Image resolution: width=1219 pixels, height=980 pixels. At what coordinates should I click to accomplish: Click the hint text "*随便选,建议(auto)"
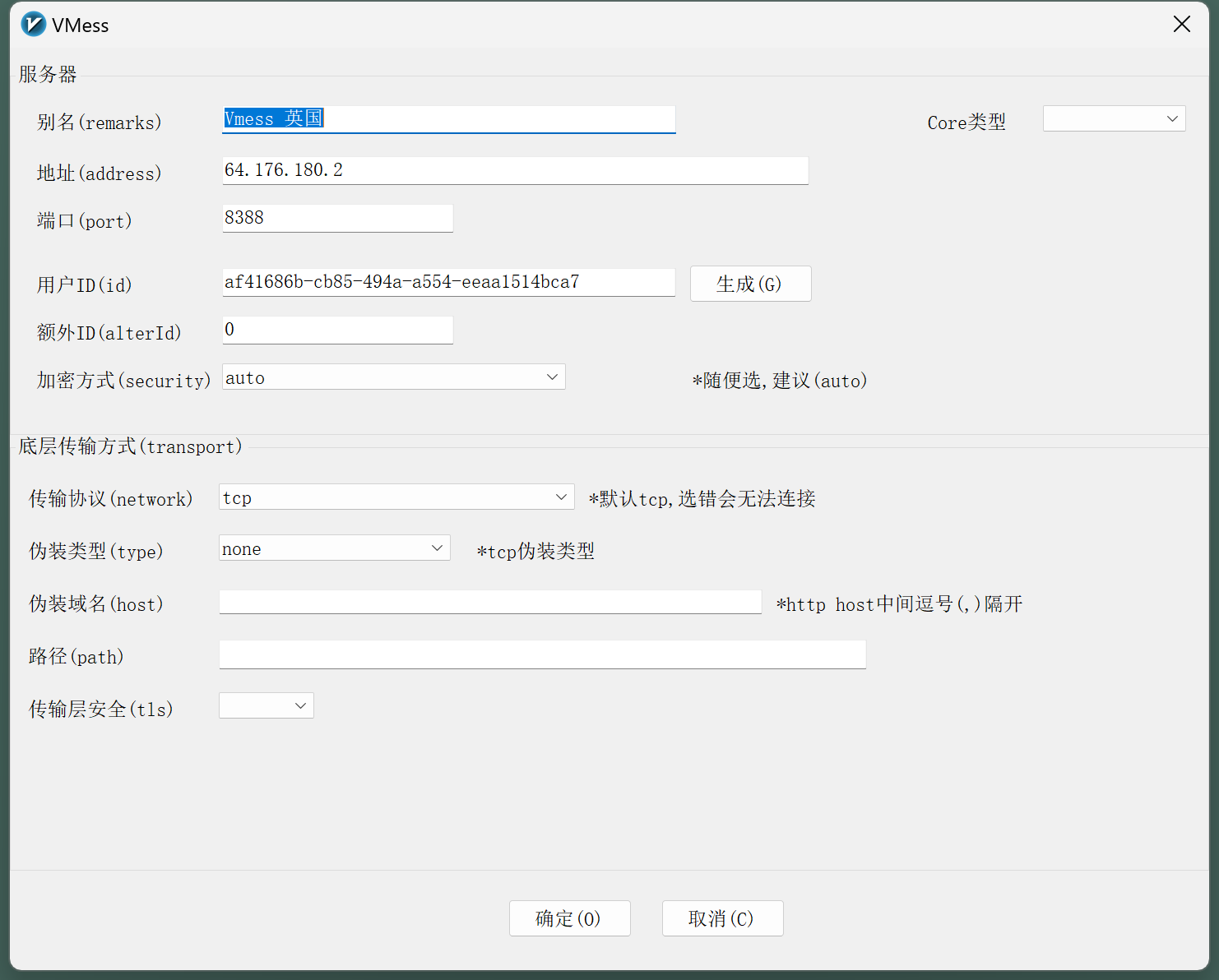click(780, 381)
